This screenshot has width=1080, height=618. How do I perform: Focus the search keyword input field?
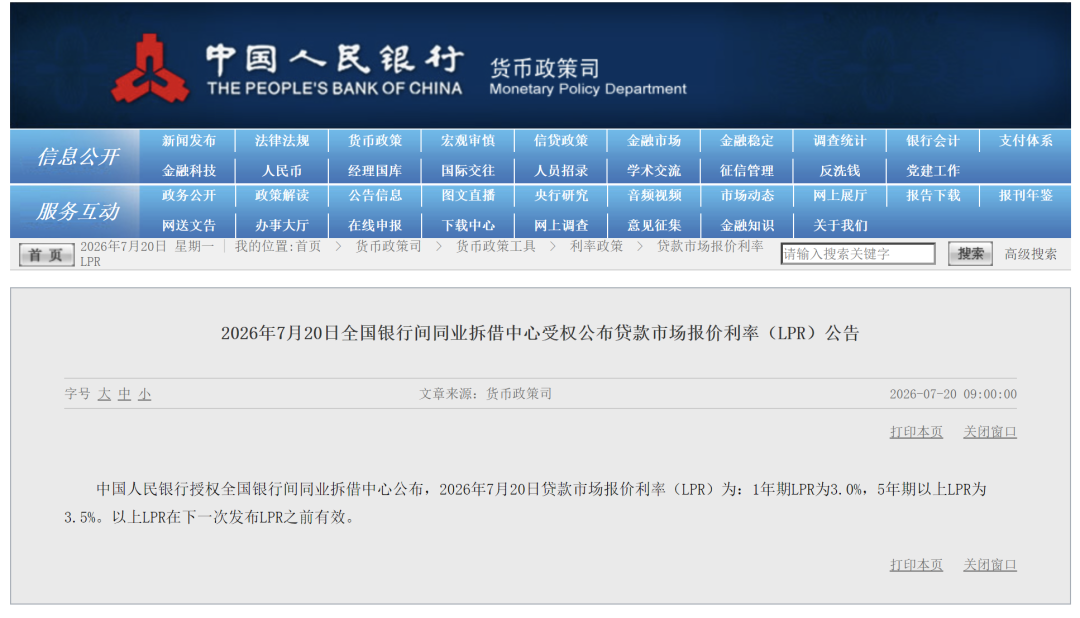point(858,254)
